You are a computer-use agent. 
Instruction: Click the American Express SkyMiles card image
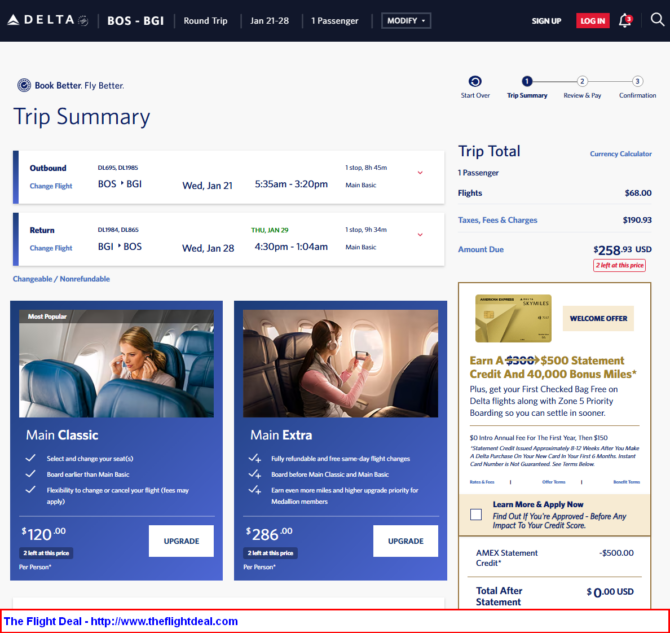tap(513, 318)
